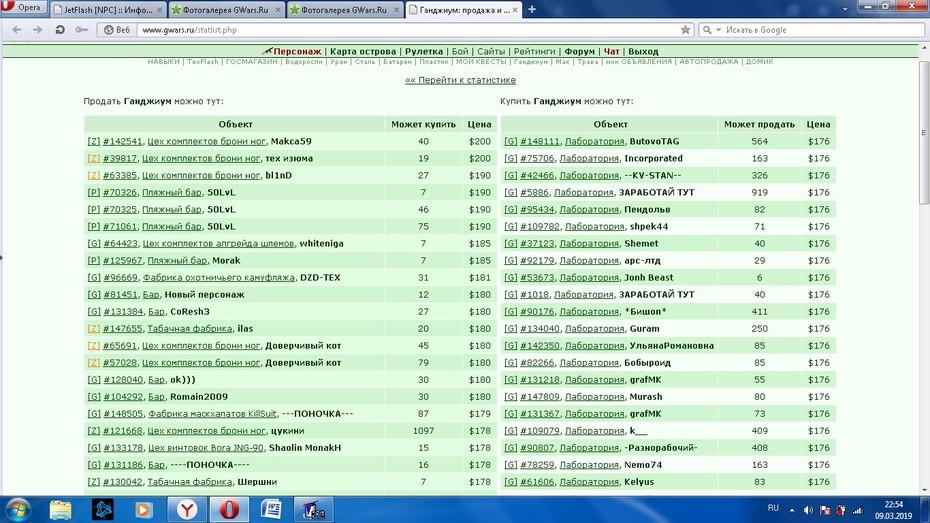930x523 pixels.
Task: Open object #134040 link
Action: click(x=540, y=329)
